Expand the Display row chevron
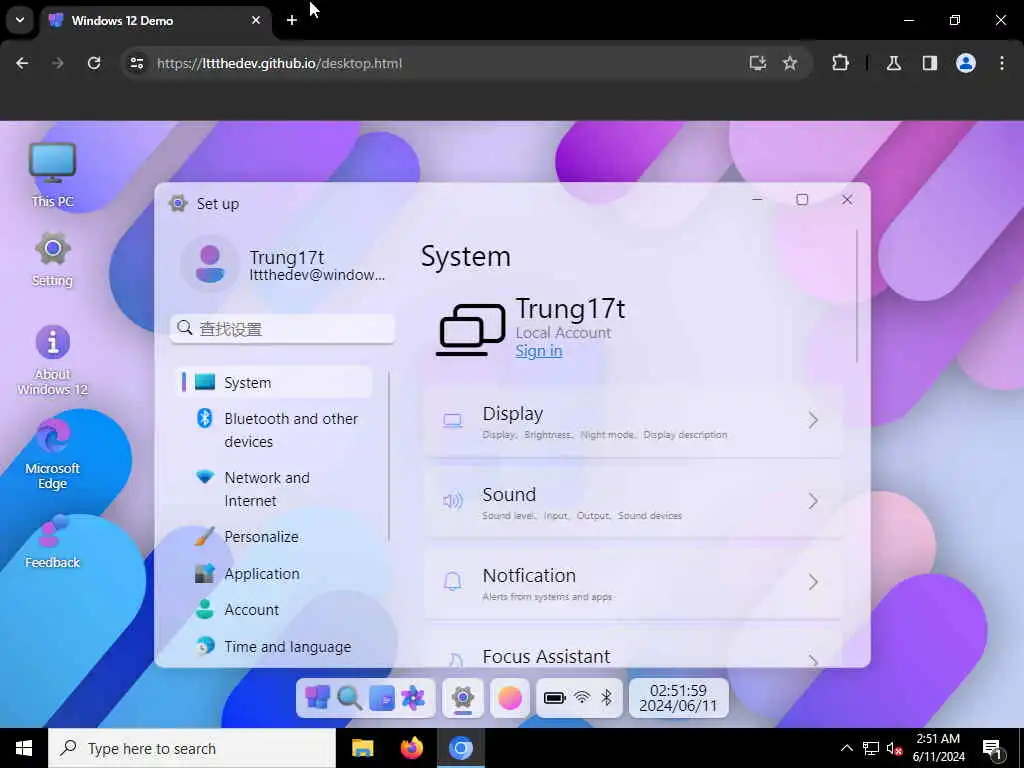Image resolution: width=1024 pixels, height=768 pixels. 813,420
